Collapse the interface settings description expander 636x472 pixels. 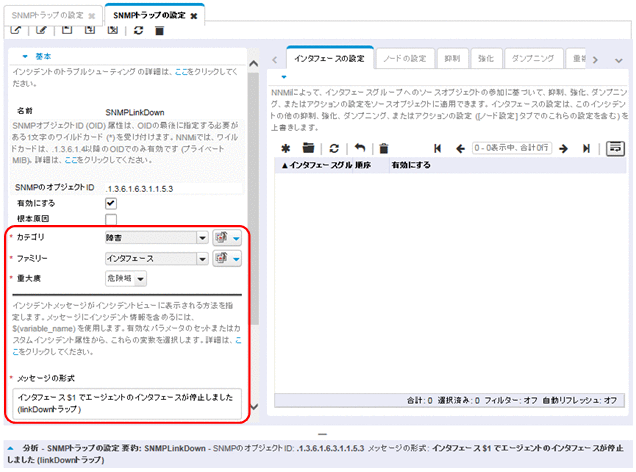(284, 77)
